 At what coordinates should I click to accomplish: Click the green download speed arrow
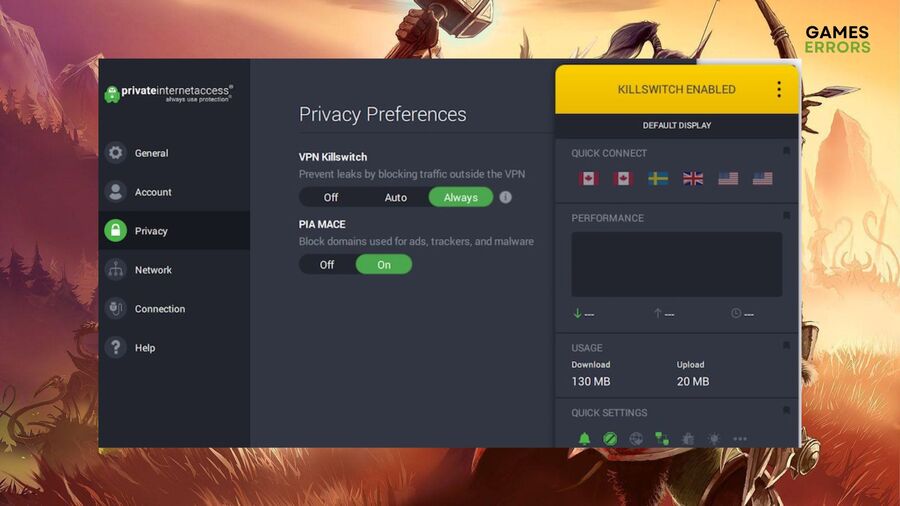coord(577,313)
